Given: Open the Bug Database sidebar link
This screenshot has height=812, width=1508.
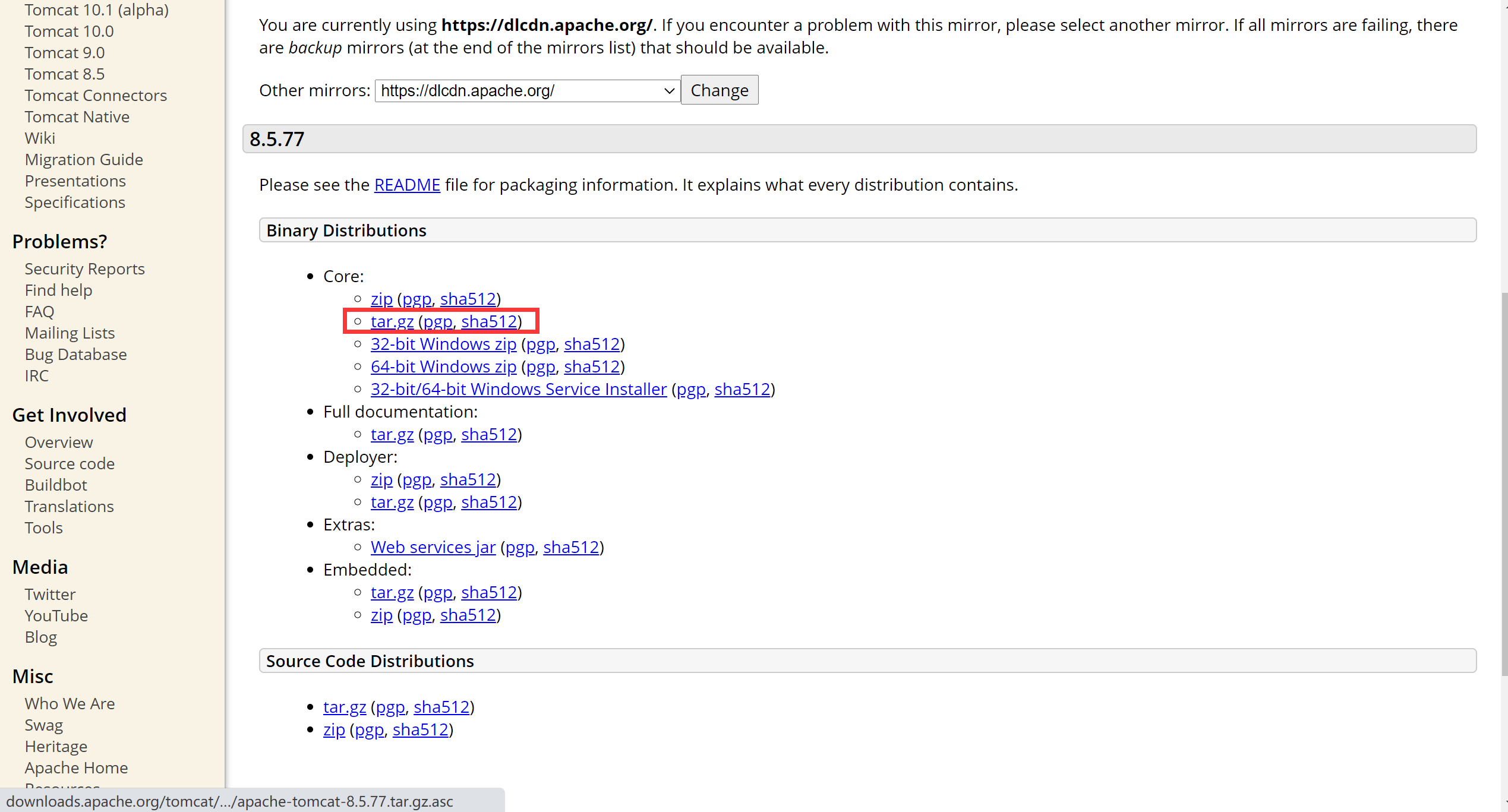Looking at the screenshot, I should click(x=75, y=355).
